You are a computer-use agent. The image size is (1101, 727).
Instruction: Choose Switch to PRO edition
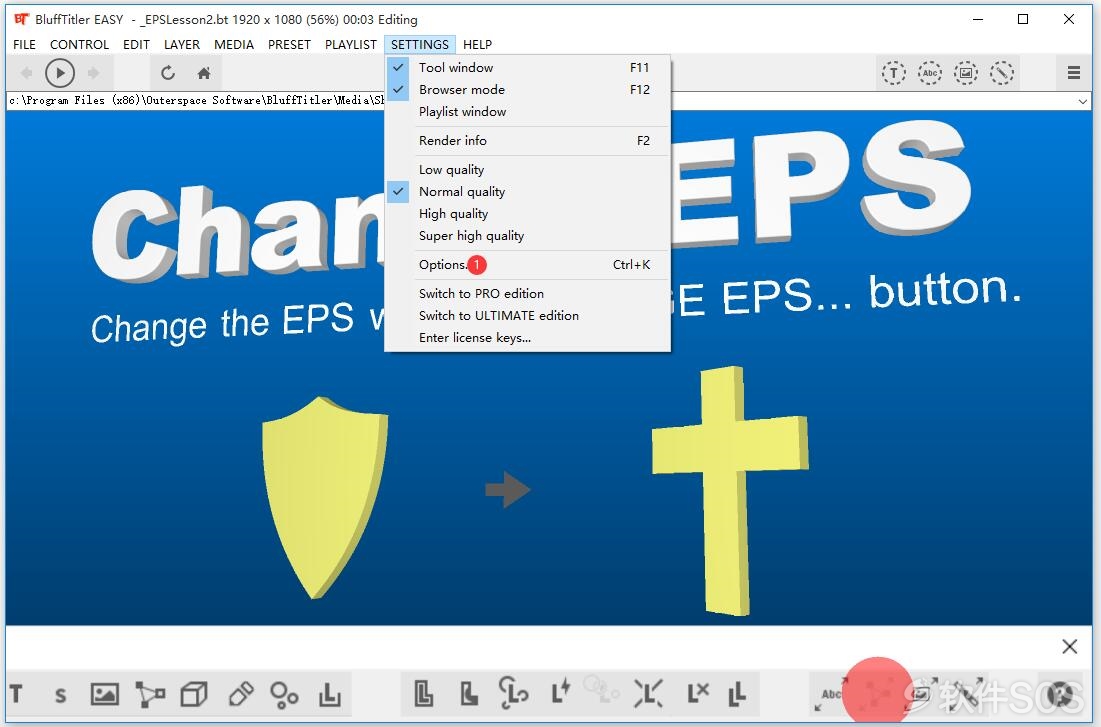(x=528, y=294)
